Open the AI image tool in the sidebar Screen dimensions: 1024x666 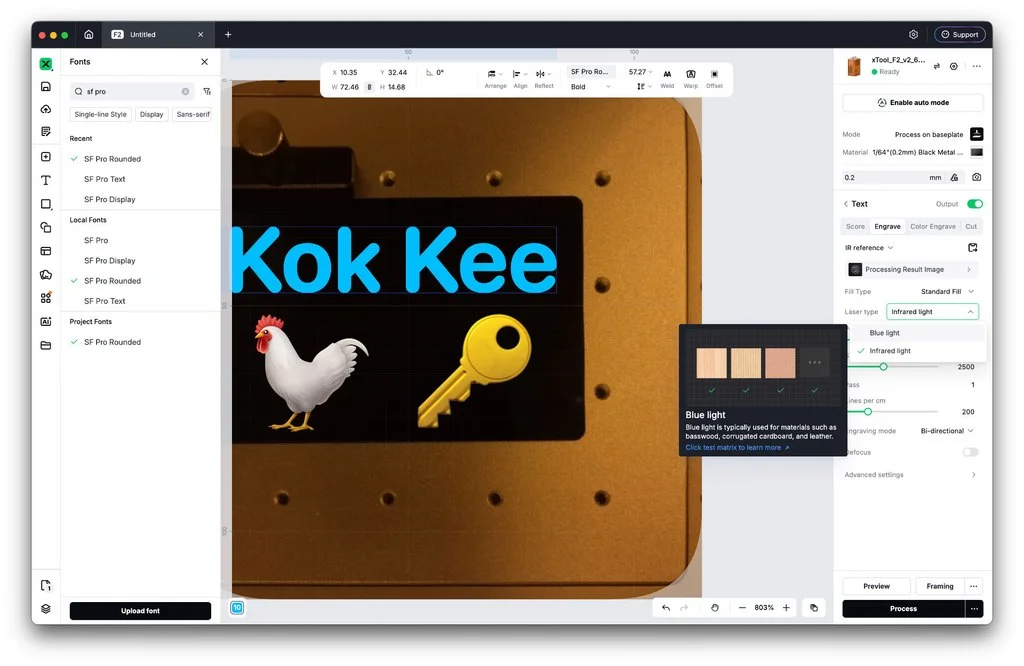coord(46,321)
